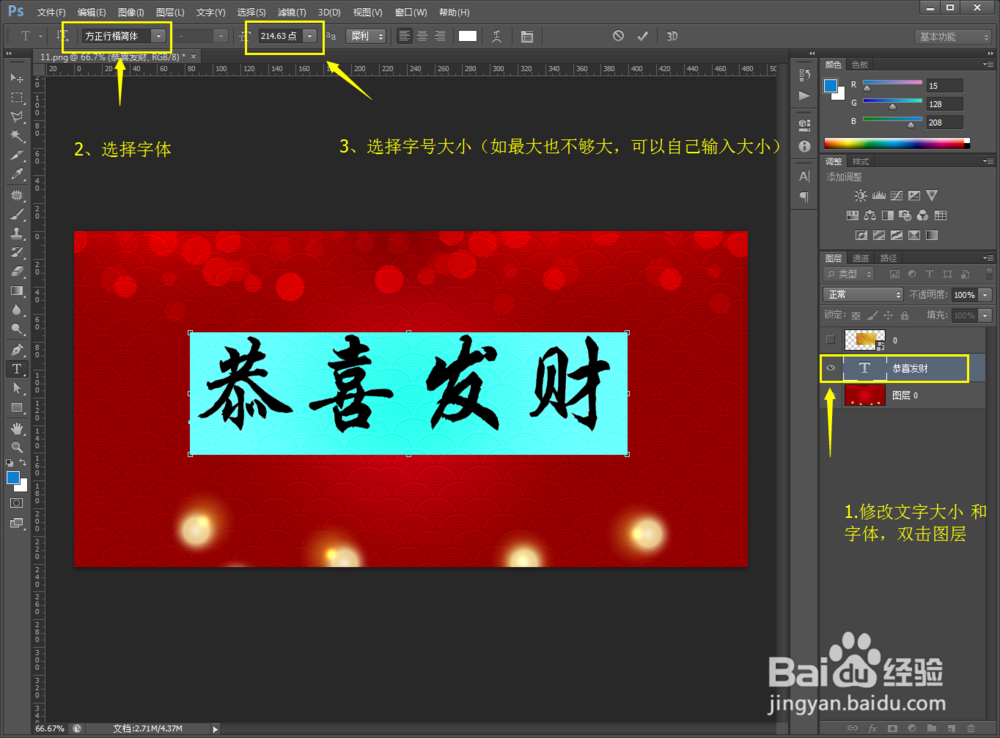This screenshot has width=1000, height=738.
Task: Select layer 图层 0 thumbnail
Action: 864,395
